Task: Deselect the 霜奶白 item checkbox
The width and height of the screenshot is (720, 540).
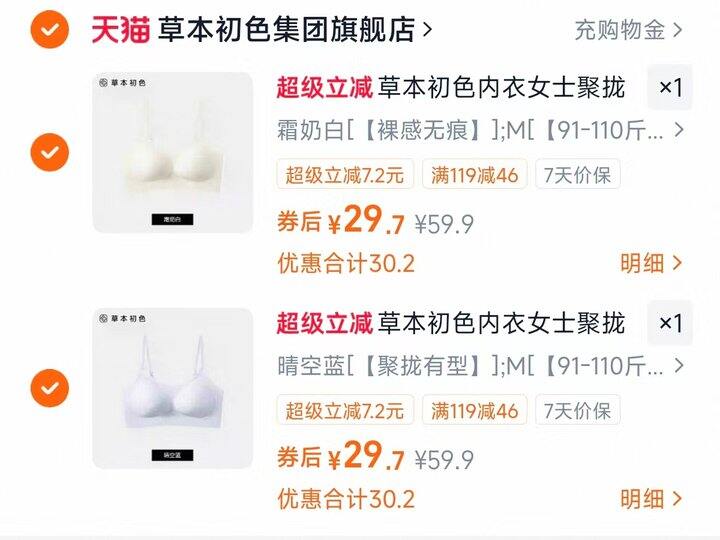Action: 50,152
